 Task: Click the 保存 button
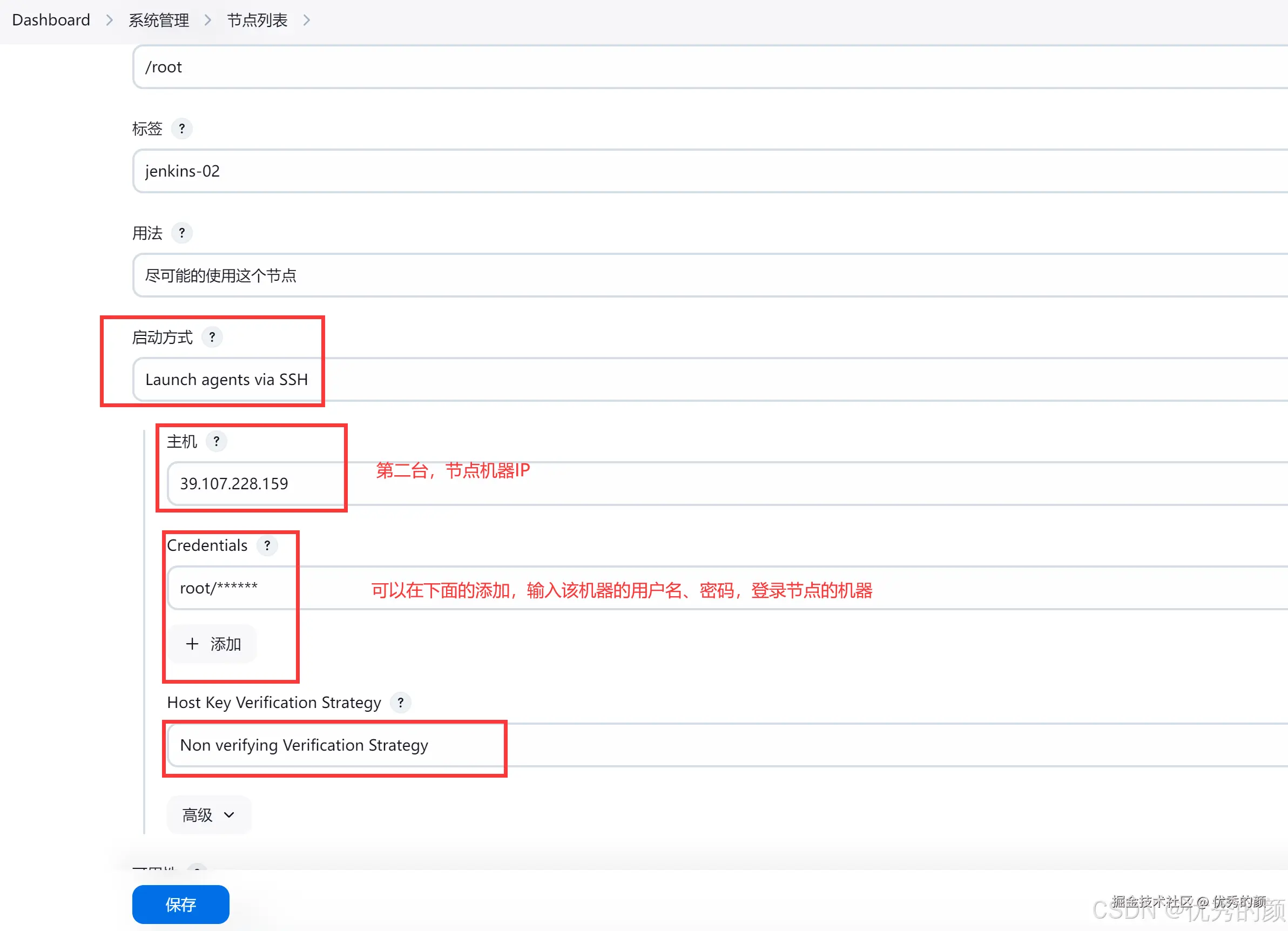coord(180,905)
